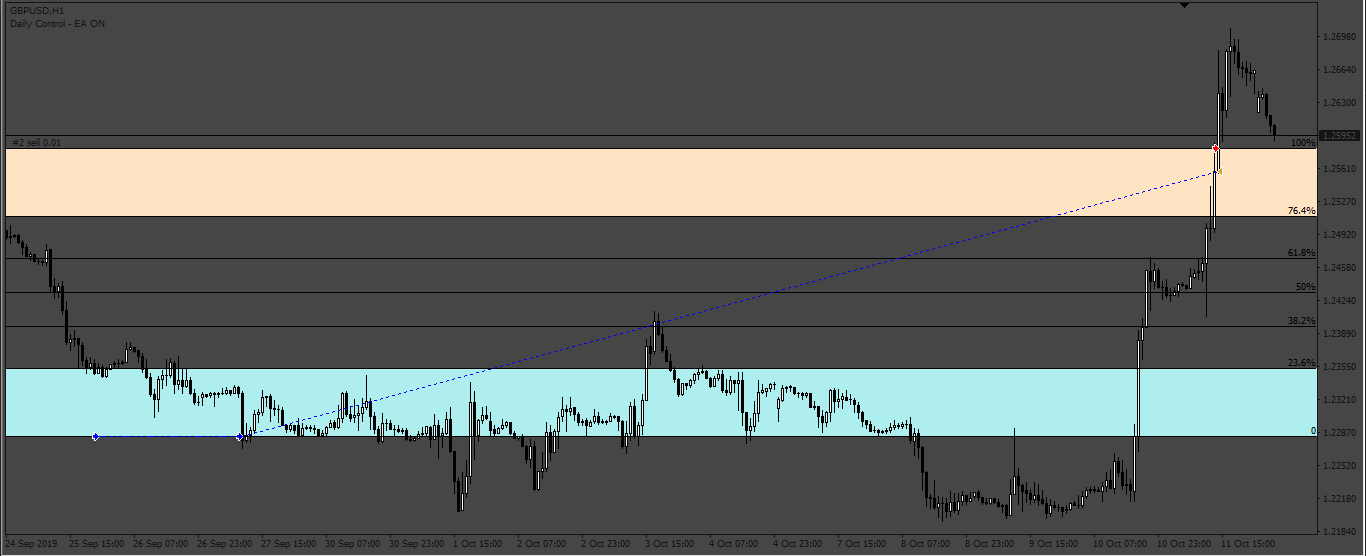Click the 23.6% Fibonacci level label
This screenshot has height=556, width=1366.
(1302, 363)
